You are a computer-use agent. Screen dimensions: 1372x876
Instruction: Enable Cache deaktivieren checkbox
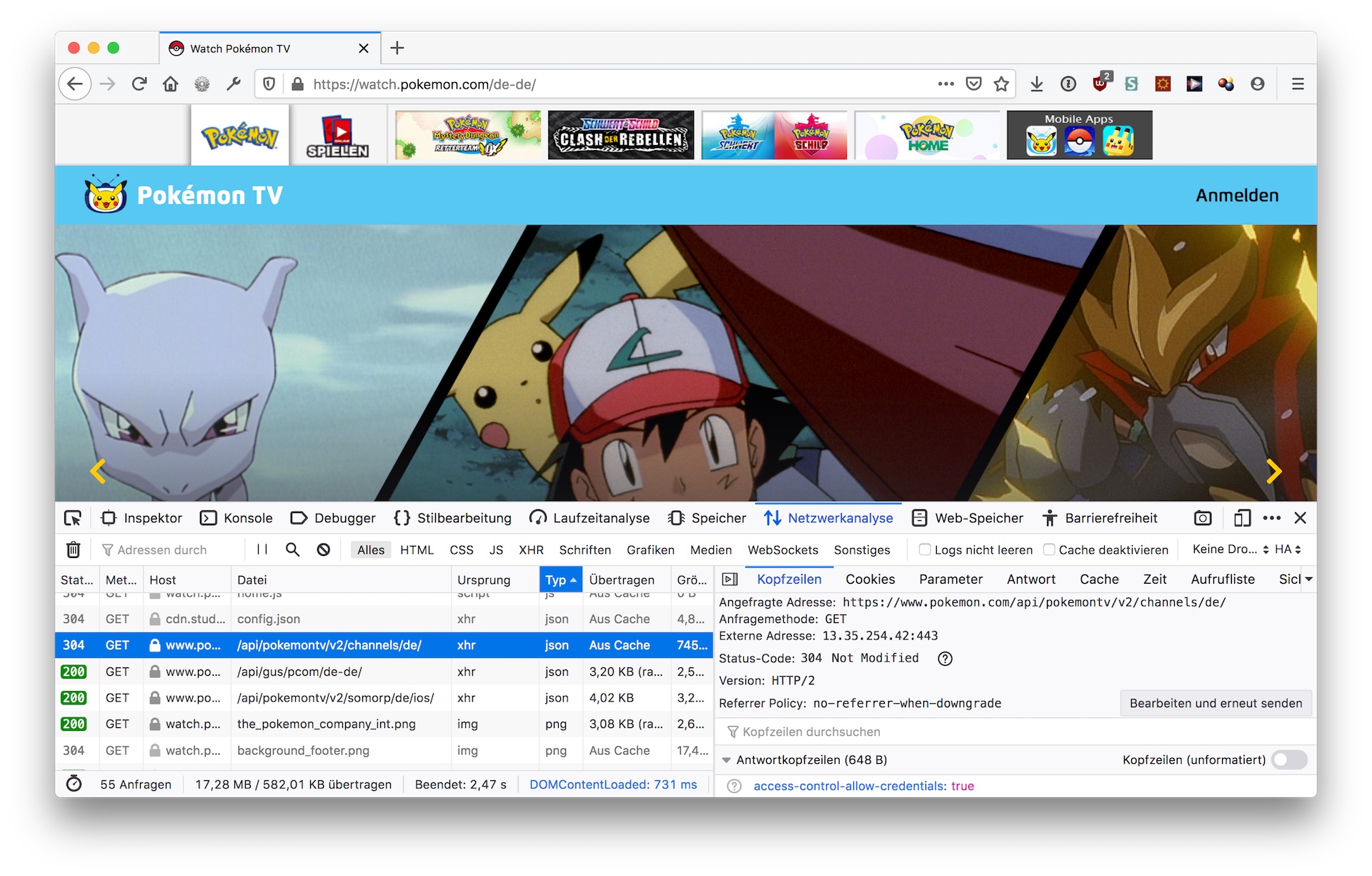(x=1049, y=549)
